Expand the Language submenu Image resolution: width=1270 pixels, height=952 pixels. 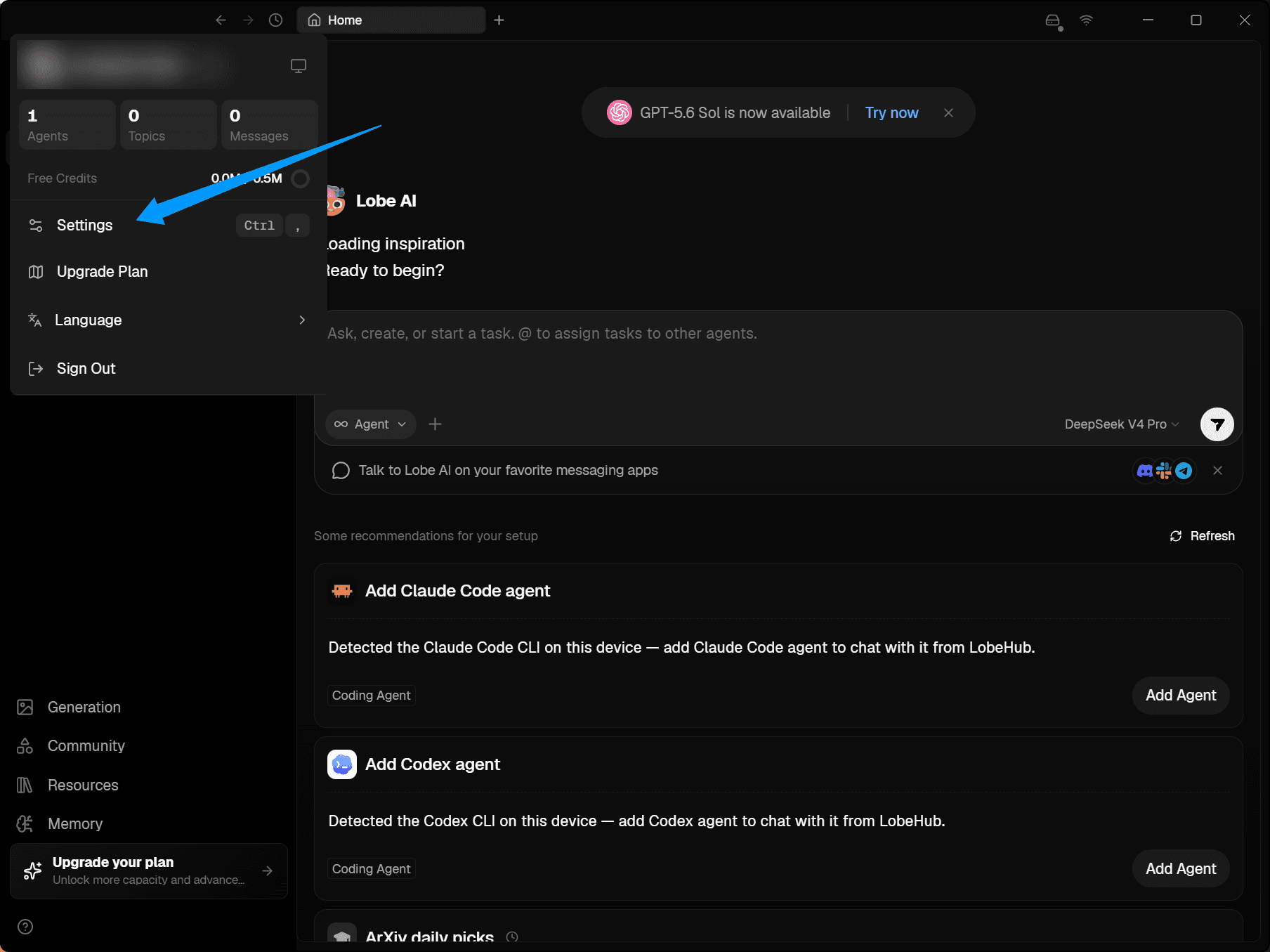pos(169,320)
